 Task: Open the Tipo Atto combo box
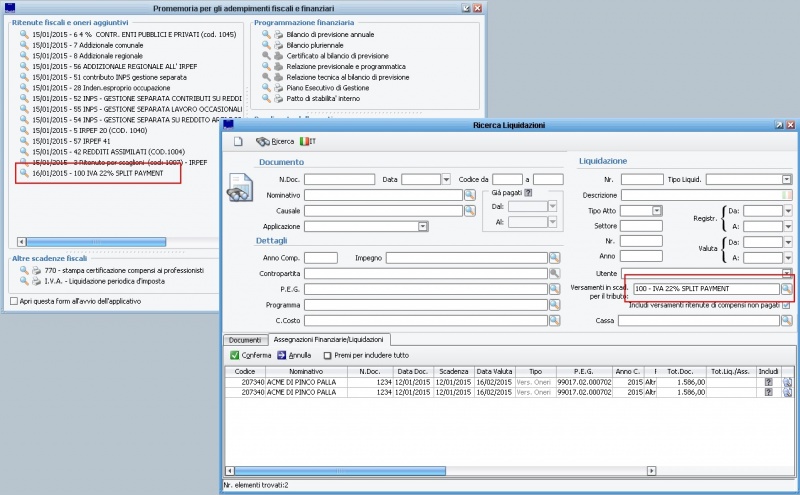click(x=656, y=210)
